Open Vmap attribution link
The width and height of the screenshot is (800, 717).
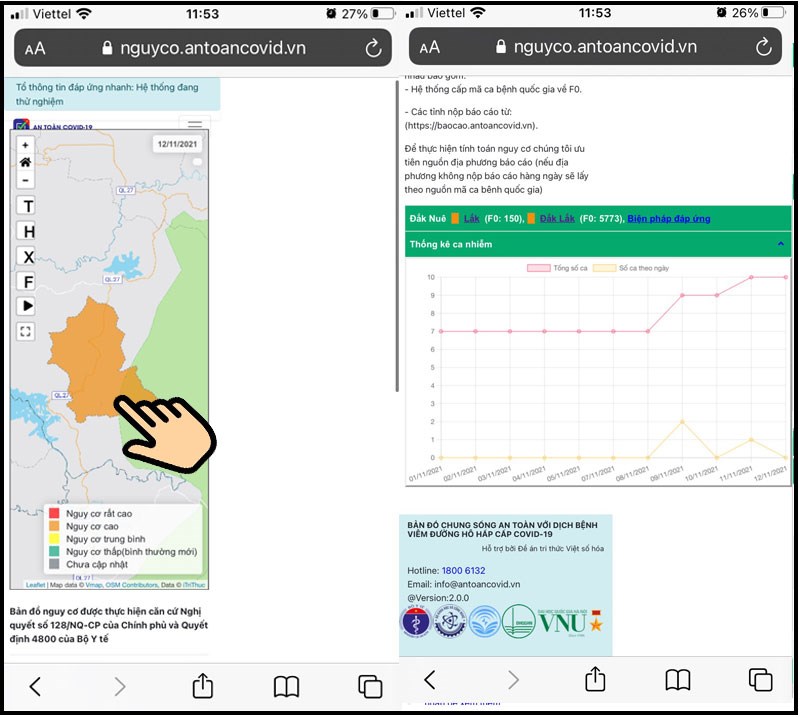[93, 585]
